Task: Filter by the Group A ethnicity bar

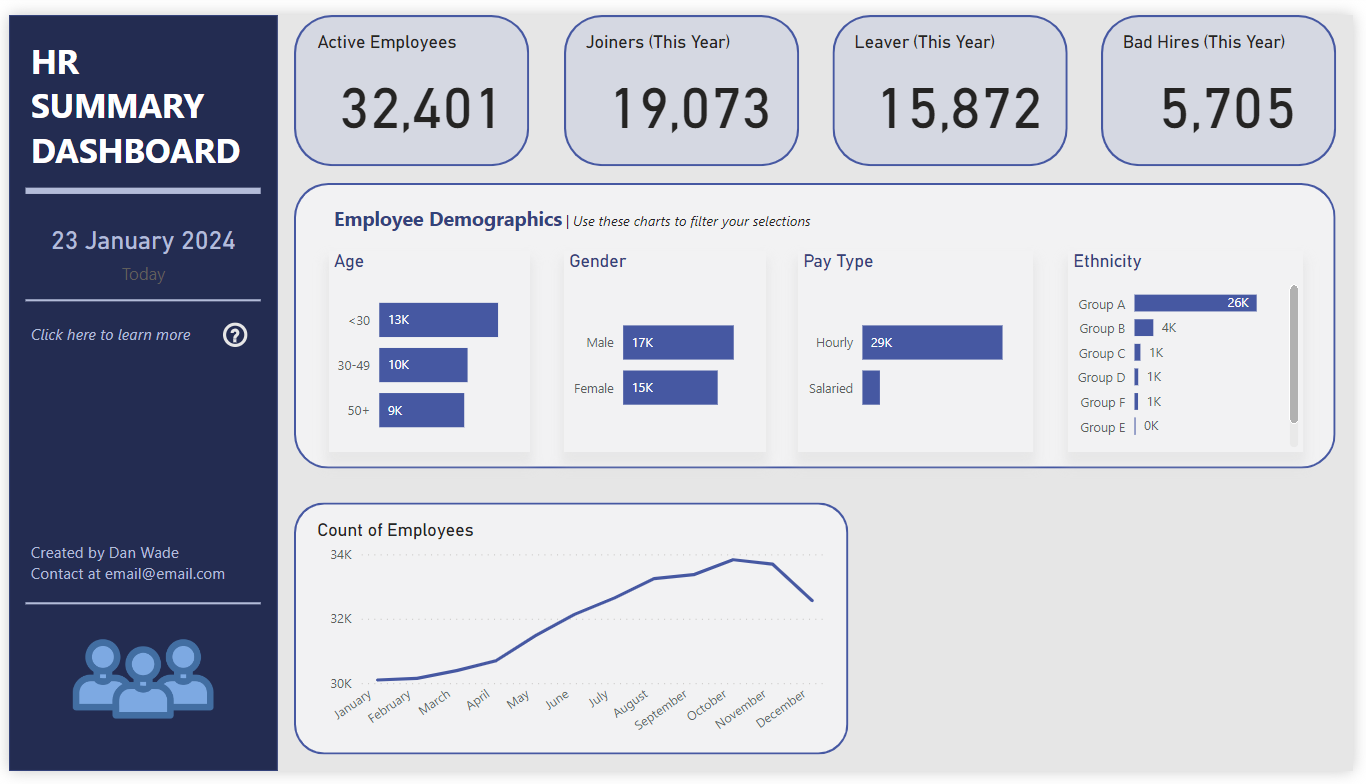Action: coord(1195,303)
